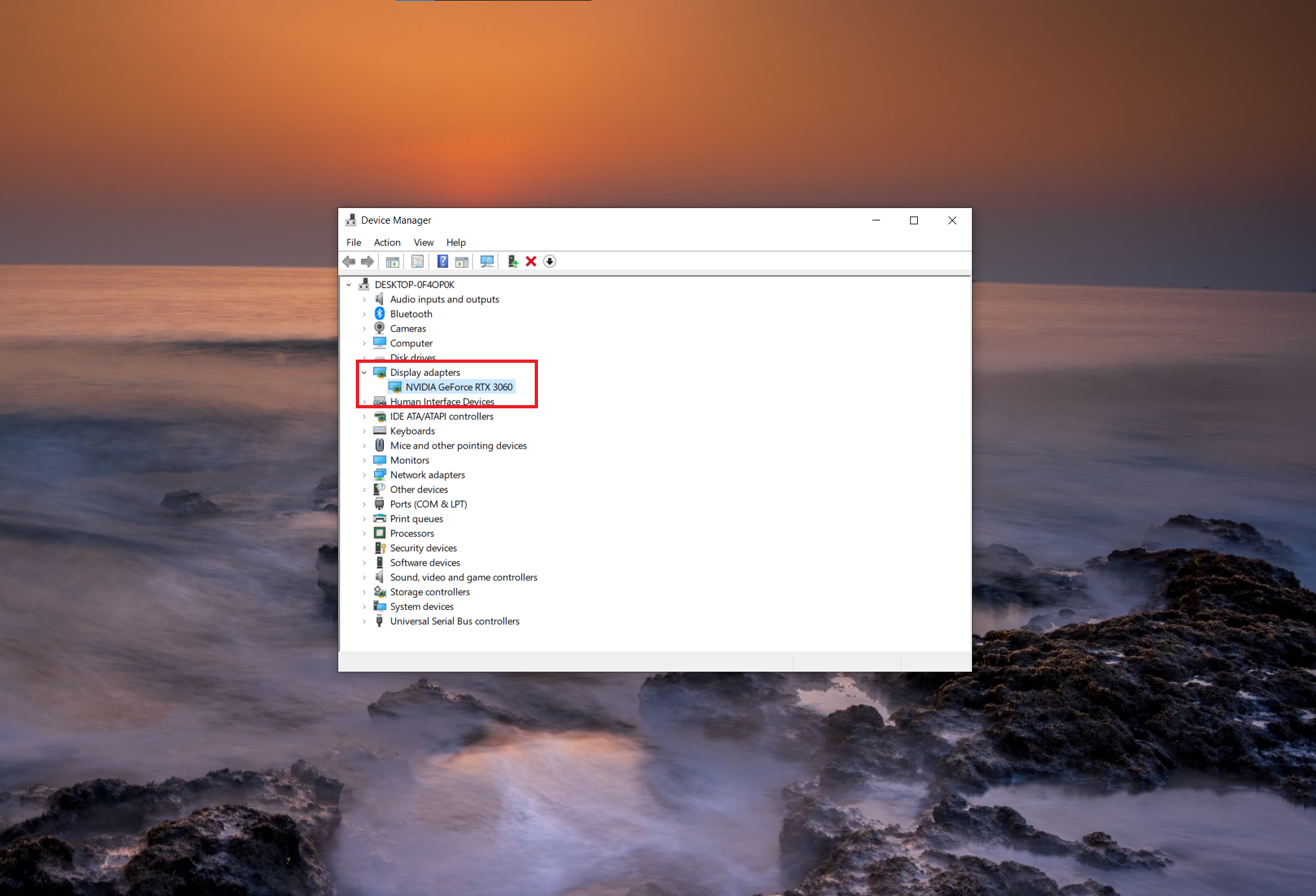
Task: Open the View menu
Action: coord(423,243)
